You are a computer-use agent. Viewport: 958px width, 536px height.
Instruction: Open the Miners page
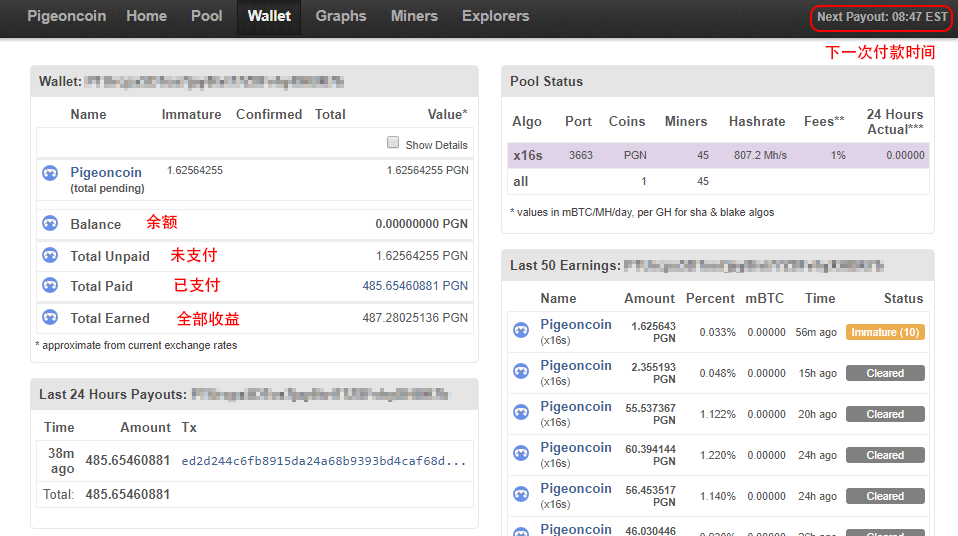[x=414, y=16]
